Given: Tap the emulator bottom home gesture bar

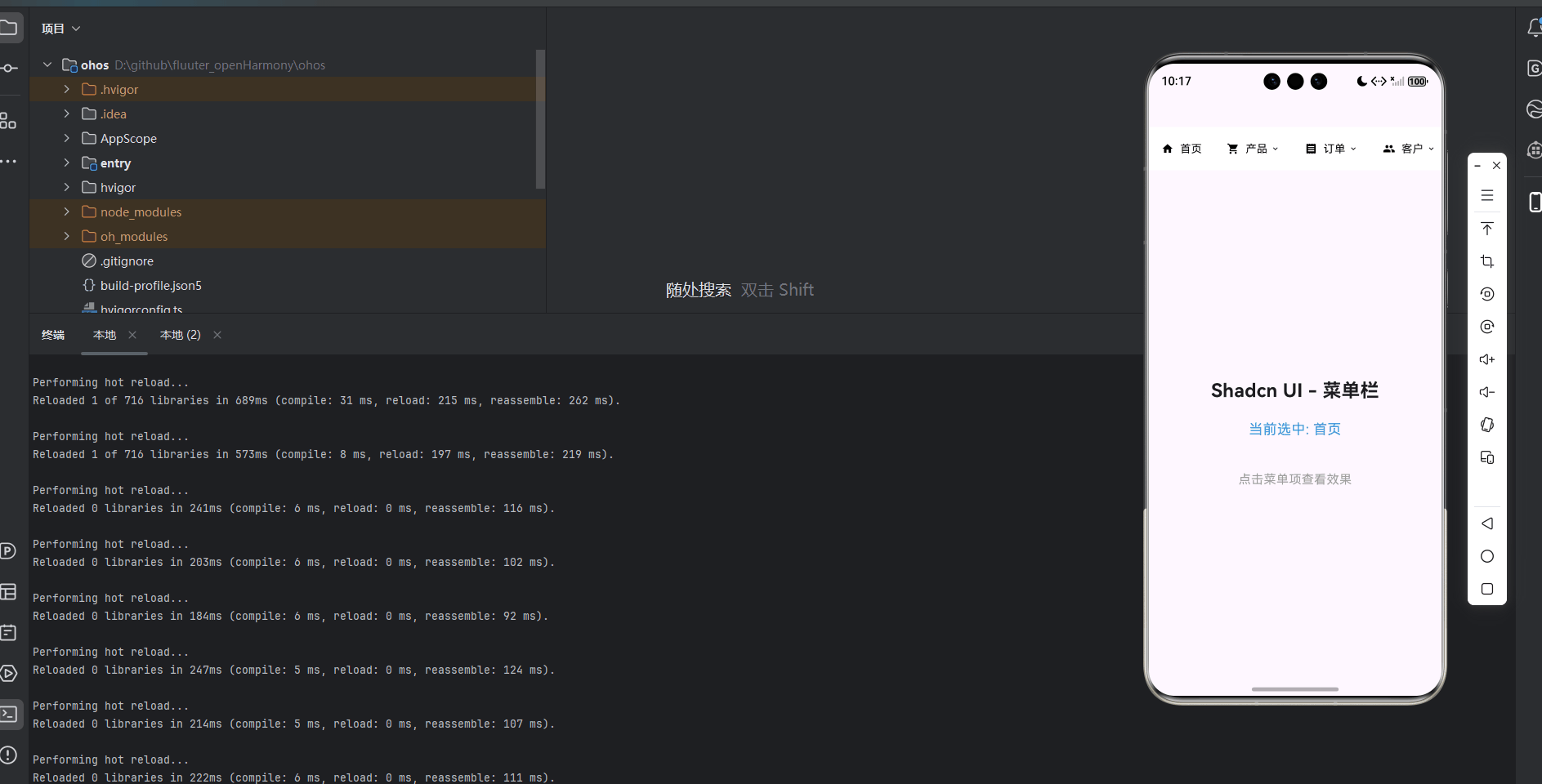Looking at the screenshot, I should 1295,689.
